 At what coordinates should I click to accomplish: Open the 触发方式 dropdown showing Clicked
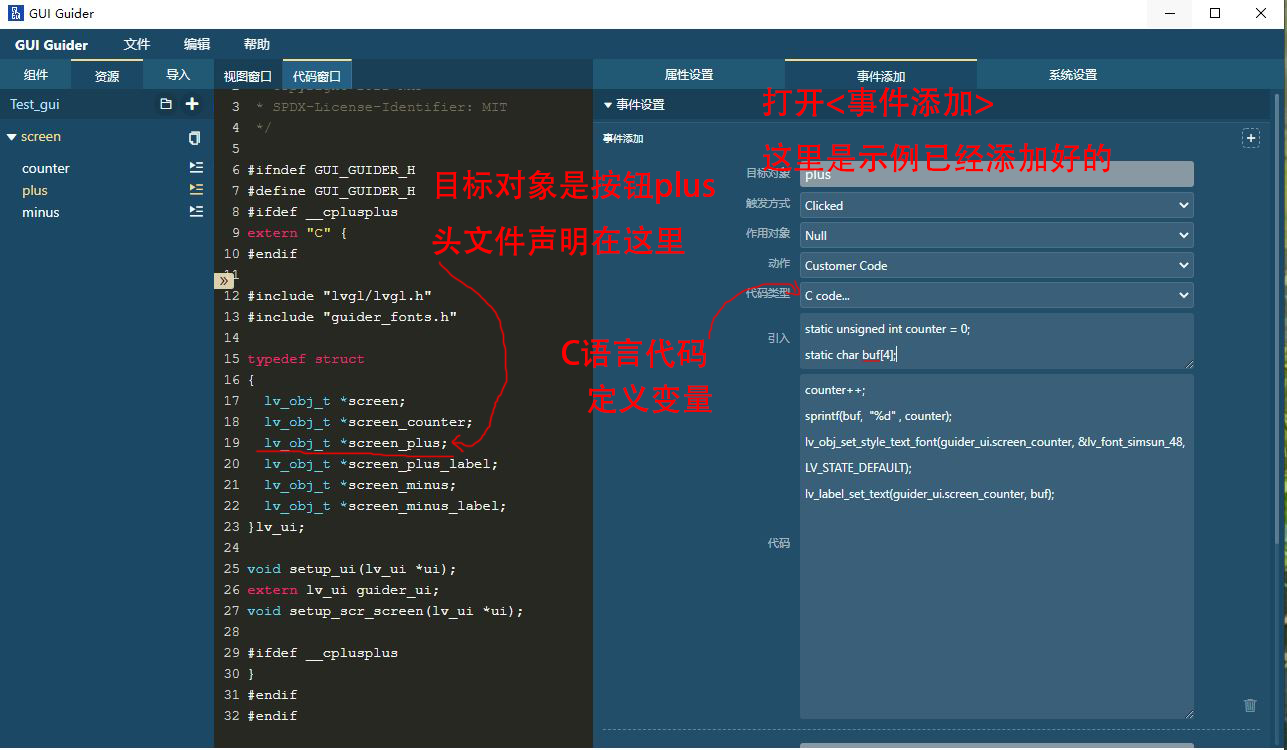(x=997, y=205)
